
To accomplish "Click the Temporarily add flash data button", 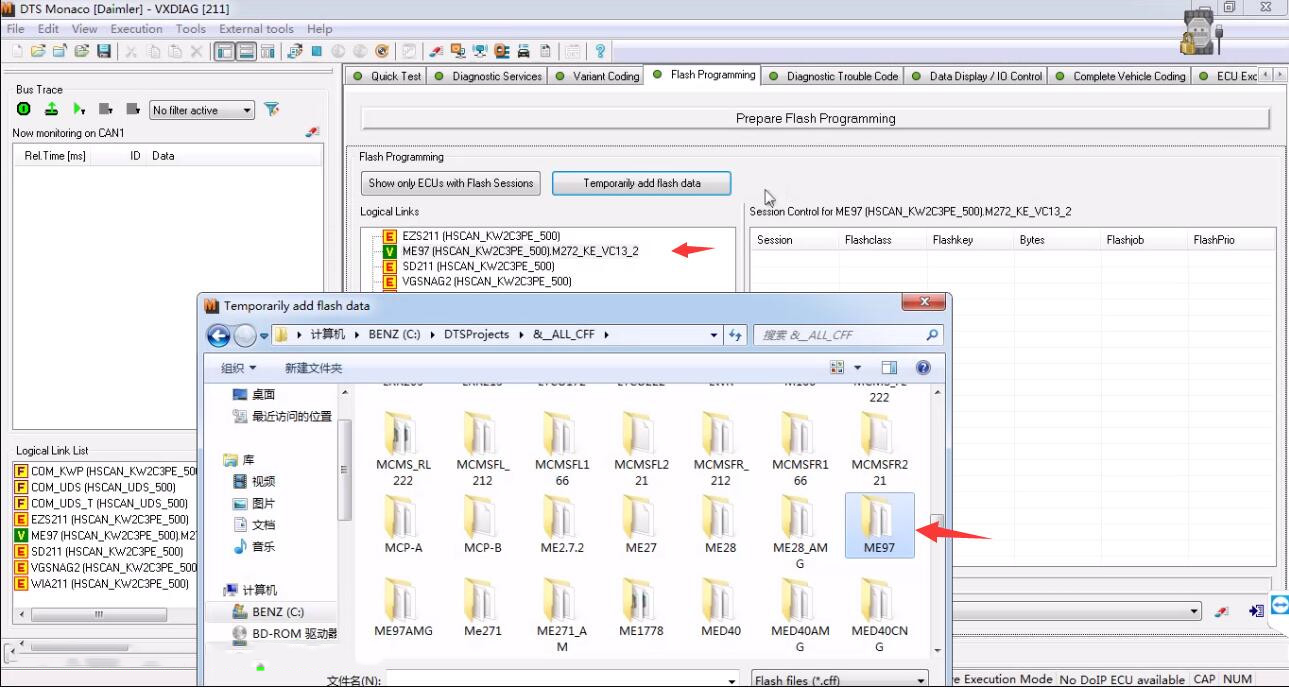I will [x=642, y=183].
